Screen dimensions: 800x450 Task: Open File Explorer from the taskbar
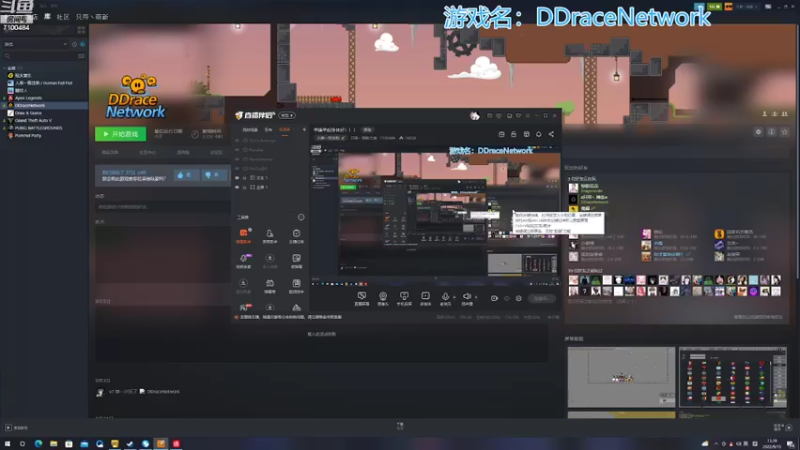click(x=54, y=444)
